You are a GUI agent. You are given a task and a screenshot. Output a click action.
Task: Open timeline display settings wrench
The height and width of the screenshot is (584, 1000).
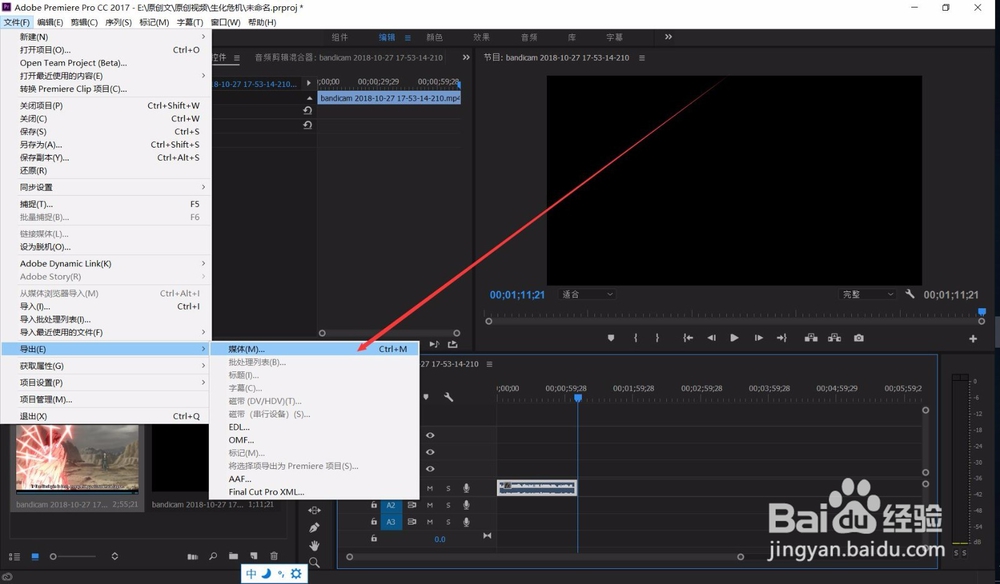click(448, 397)
